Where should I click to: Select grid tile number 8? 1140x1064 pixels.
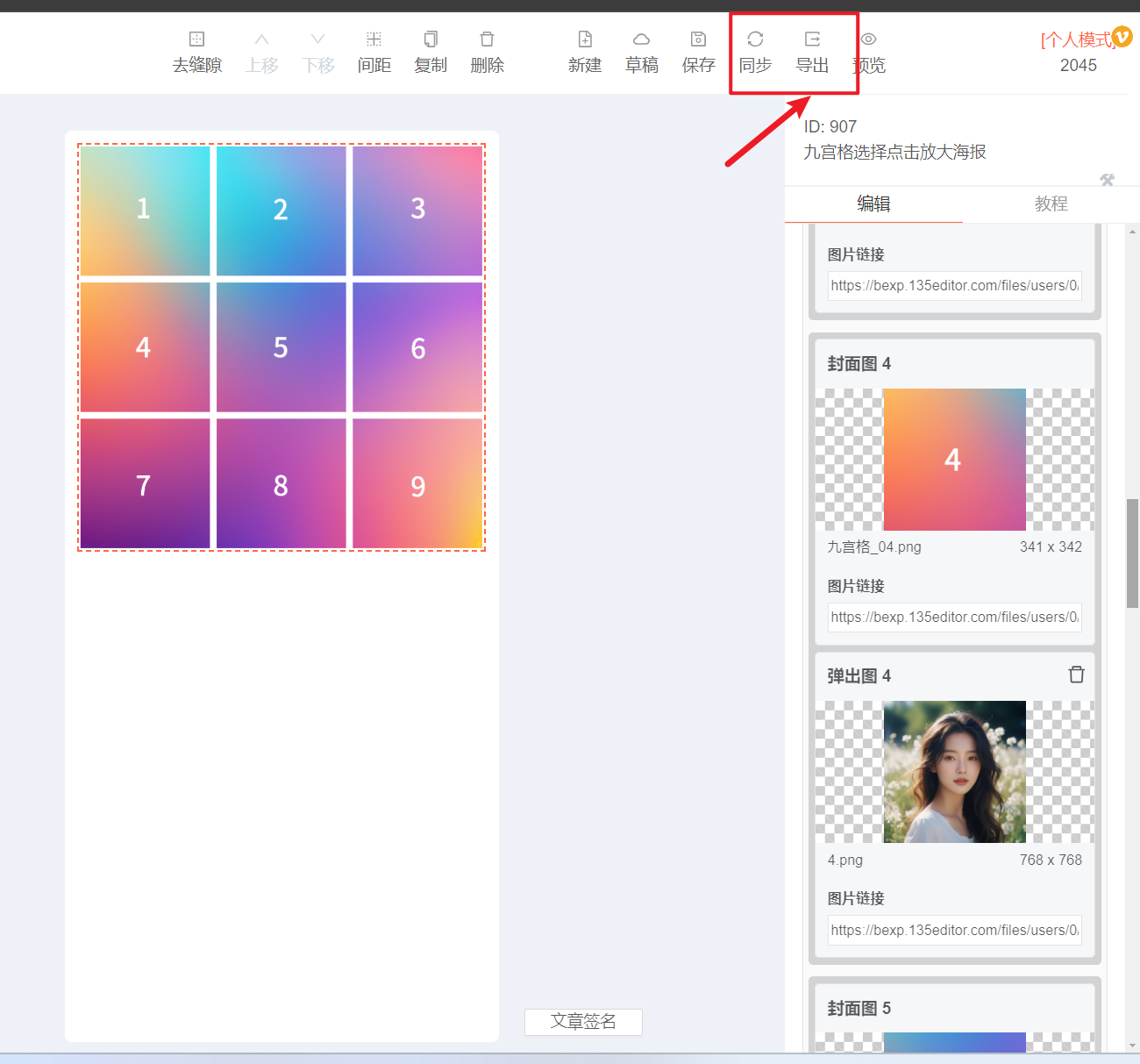click(281, 483)
